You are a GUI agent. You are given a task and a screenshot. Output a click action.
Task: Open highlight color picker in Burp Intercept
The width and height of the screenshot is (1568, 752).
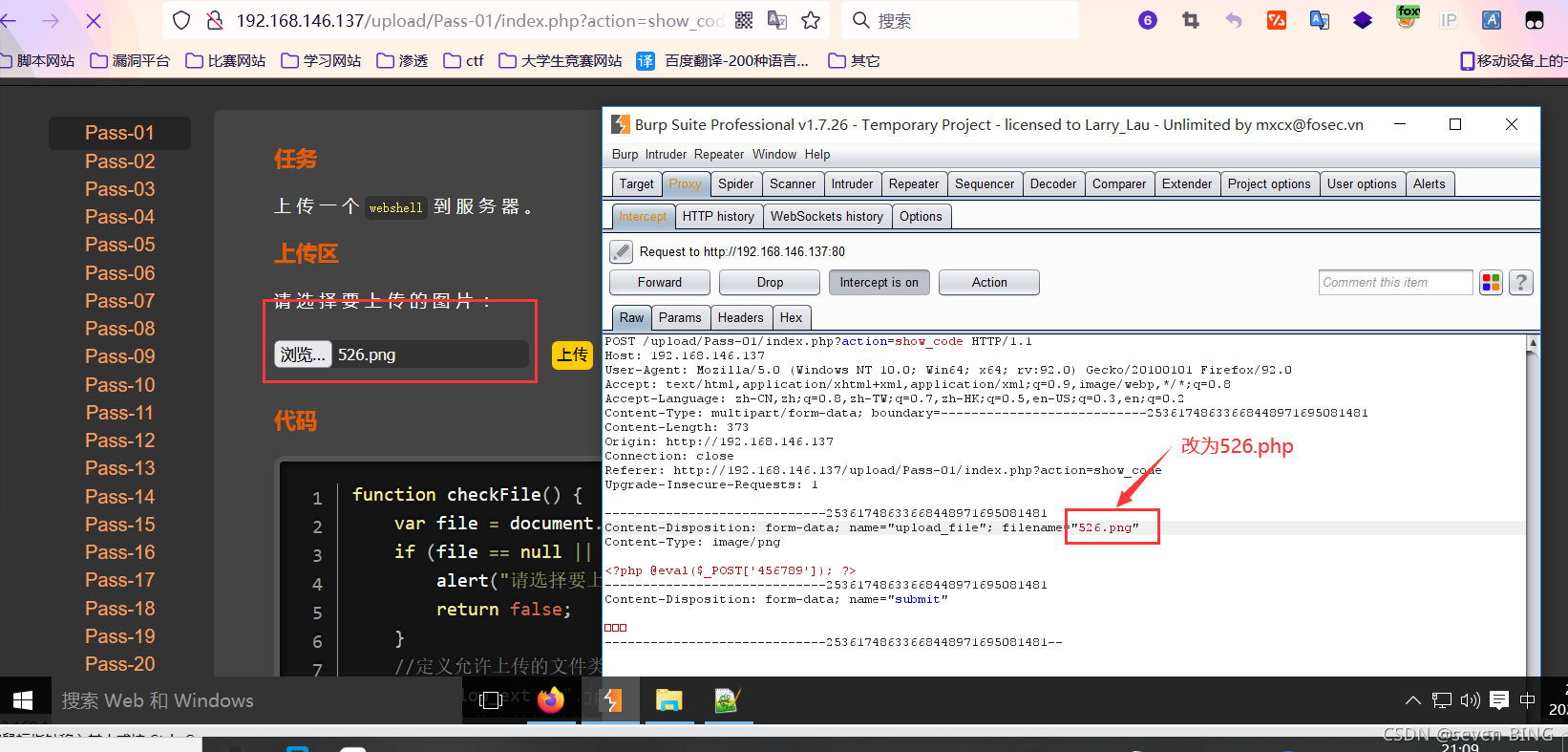coord(1491,282)
